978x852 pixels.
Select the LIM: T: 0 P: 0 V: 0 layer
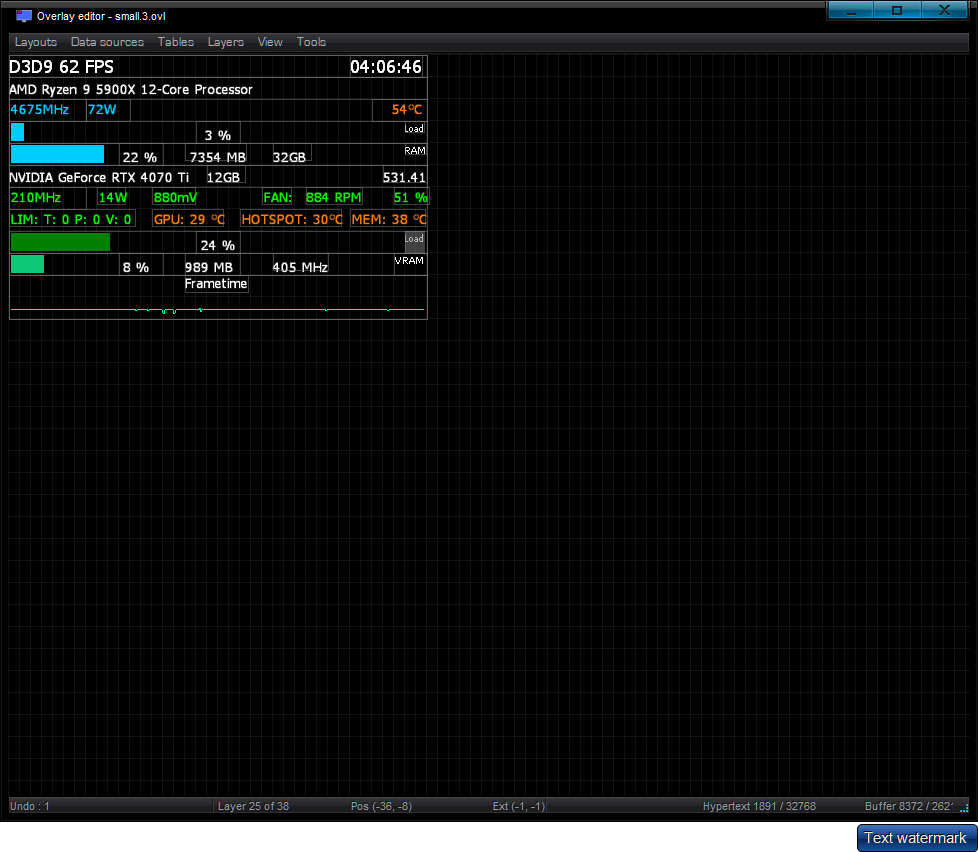[x=72, y=220]
